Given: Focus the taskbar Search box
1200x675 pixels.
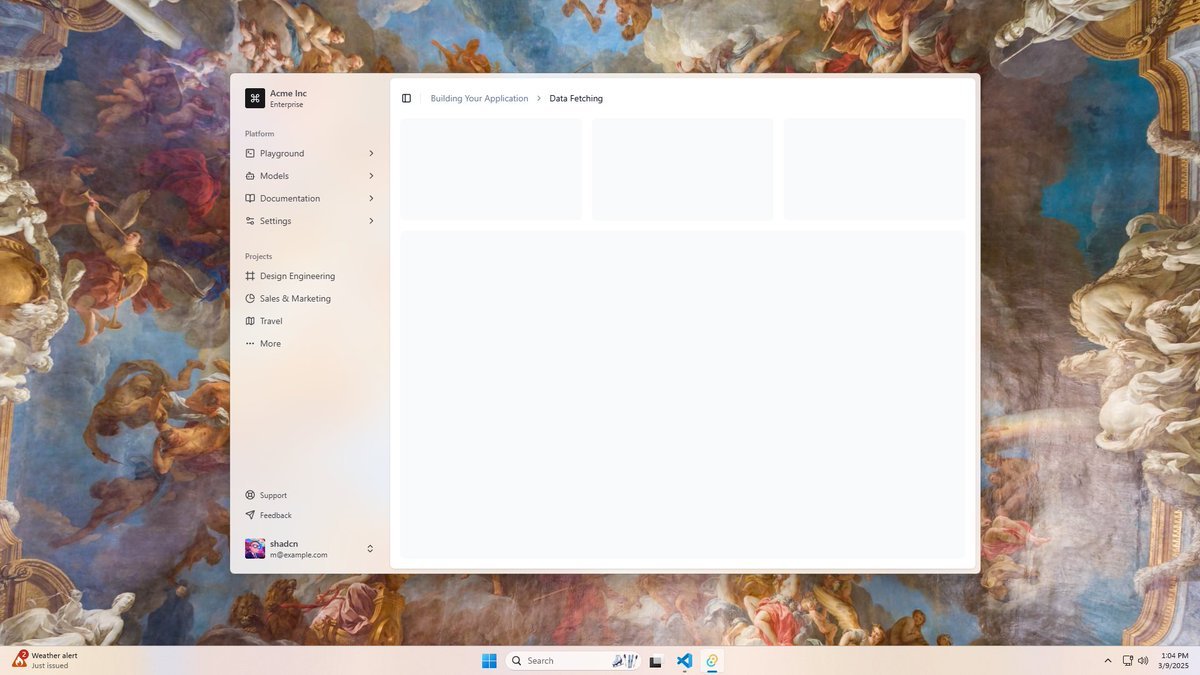Looking at the screenshot, I should [x=574, y=660].
